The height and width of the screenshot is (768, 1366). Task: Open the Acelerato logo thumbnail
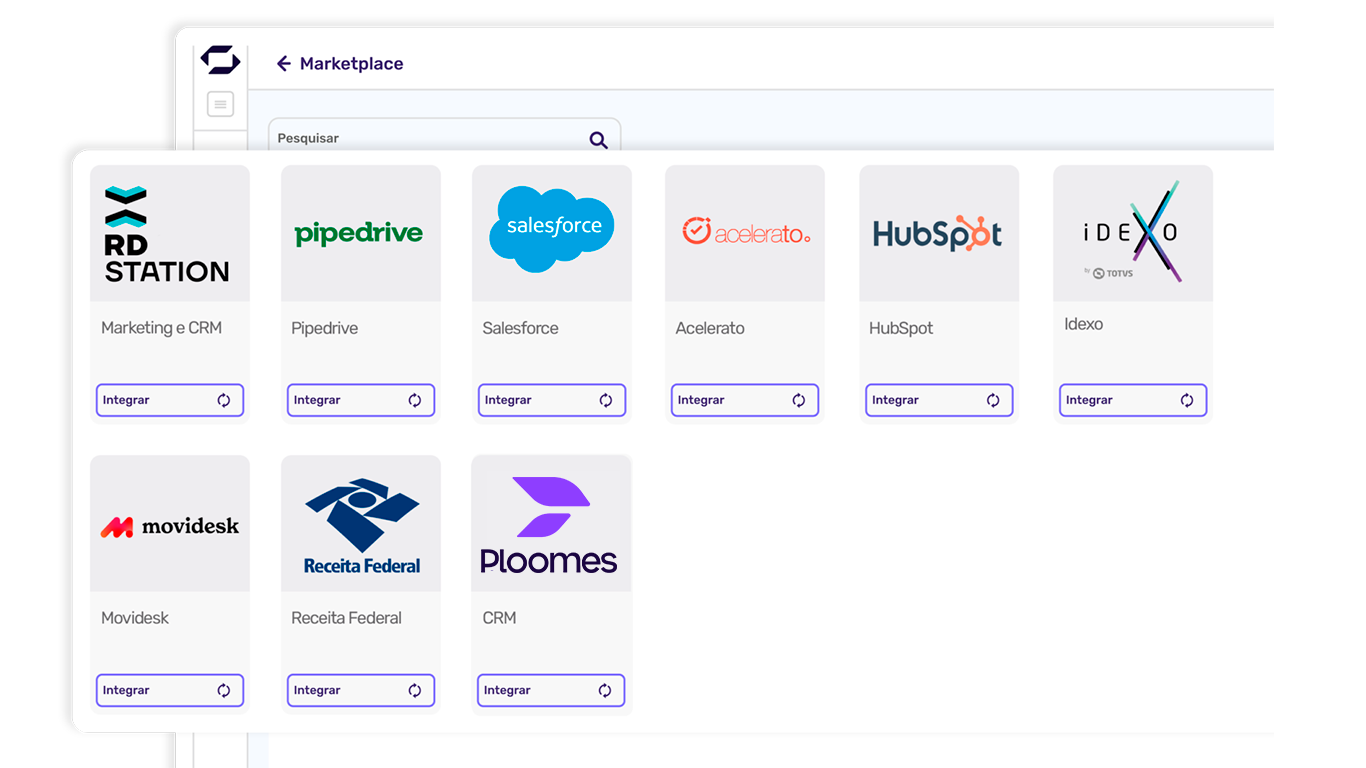[745, 233]
